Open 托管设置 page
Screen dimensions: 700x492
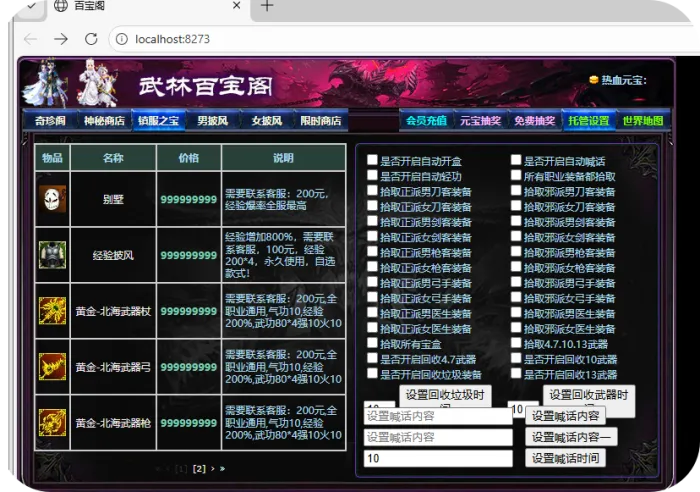(x=589, y=121)
